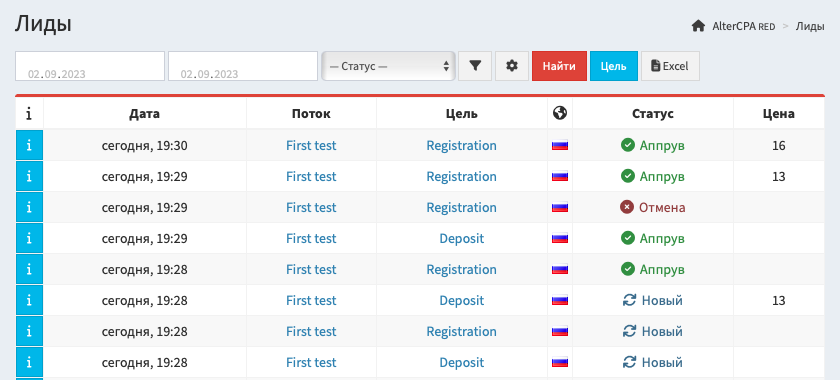Click info icon in header row

click(29, 114)
